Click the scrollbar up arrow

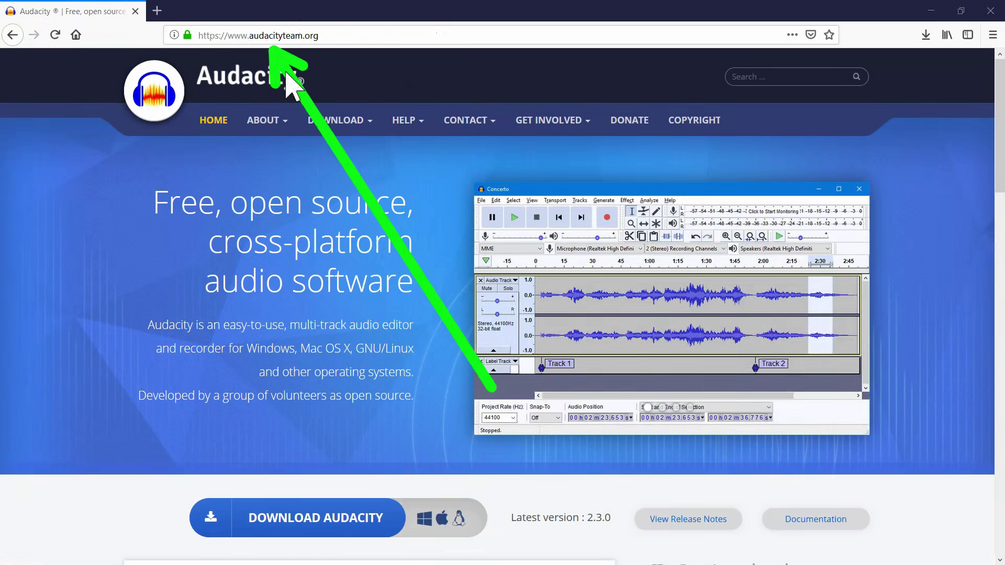999,54
